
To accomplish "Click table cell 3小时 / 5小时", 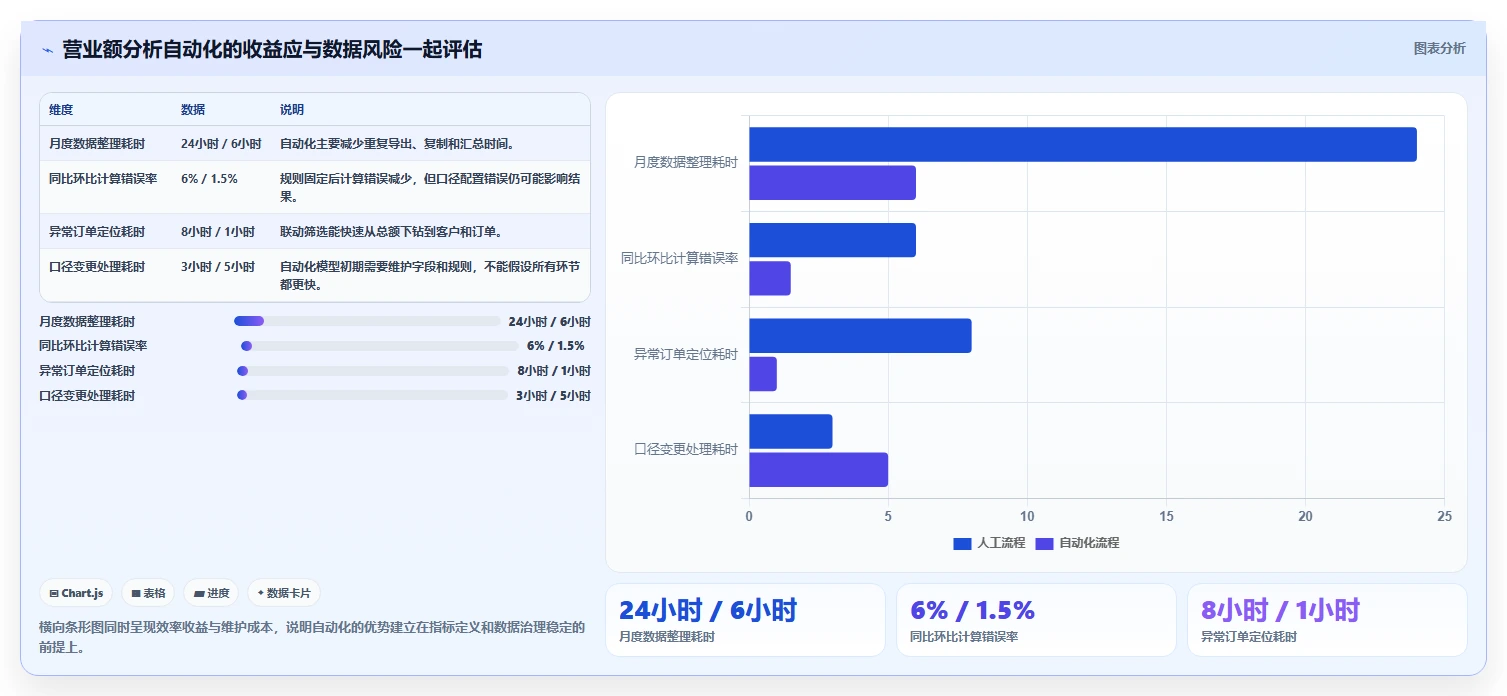I will click(x=218, y=267).
